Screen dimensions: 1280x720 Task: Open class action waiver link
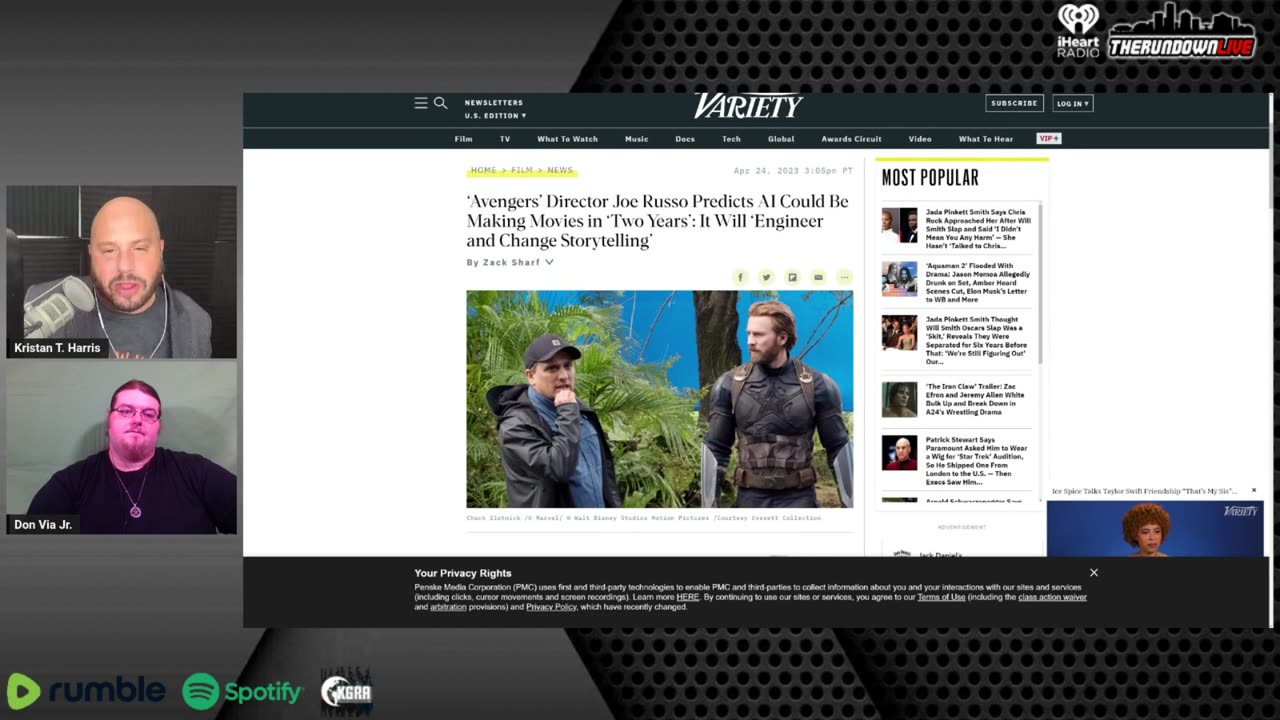pyautogui.click(x=1052, y=597)
